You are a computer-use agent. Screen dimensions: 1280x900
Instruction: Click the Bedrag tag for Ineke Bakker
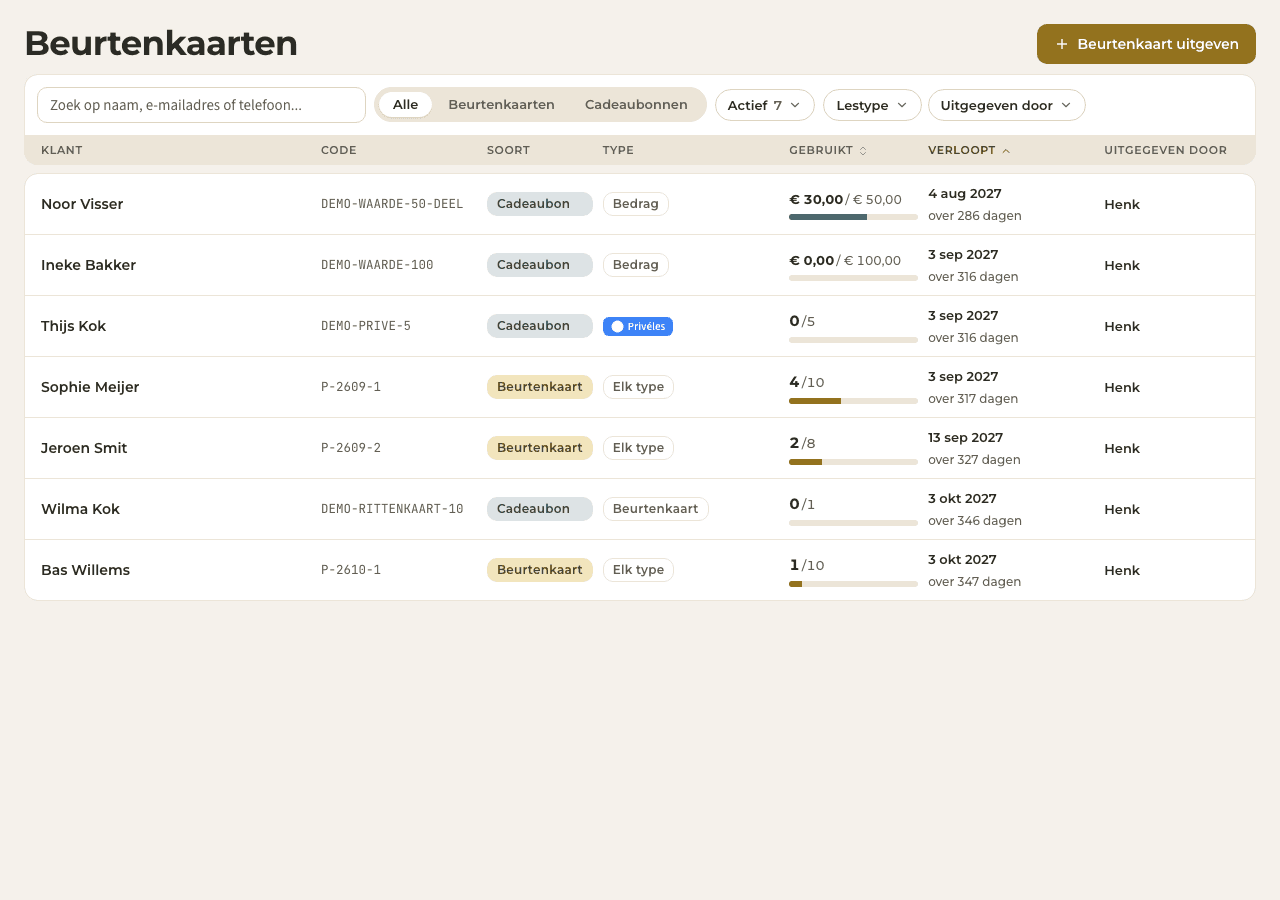click(636, 265)
